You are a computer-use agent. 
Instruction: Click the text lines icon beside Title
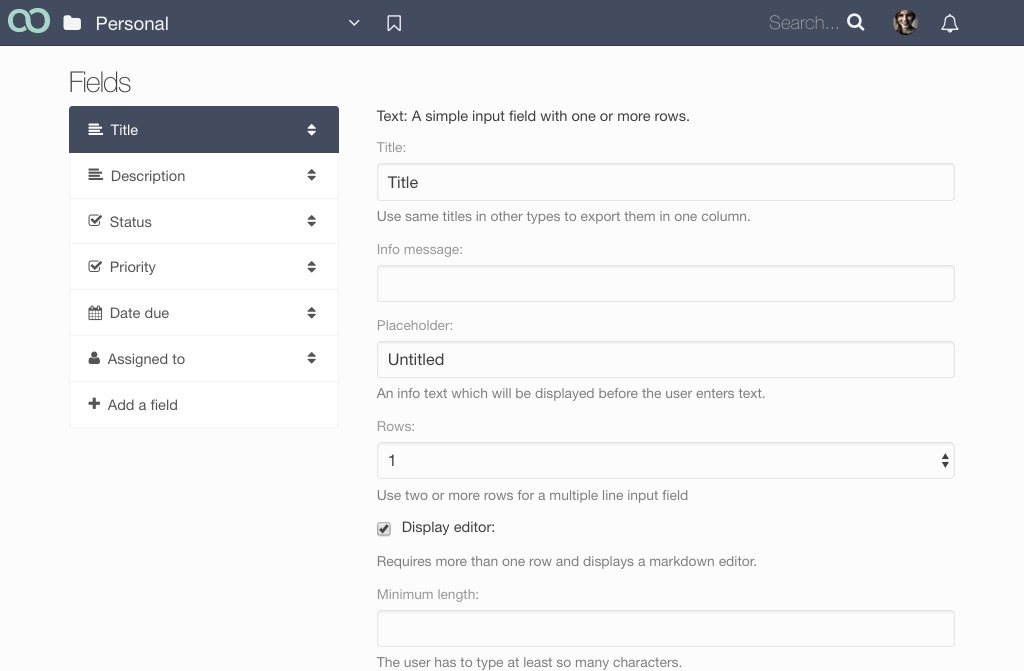tap(95, 129)
